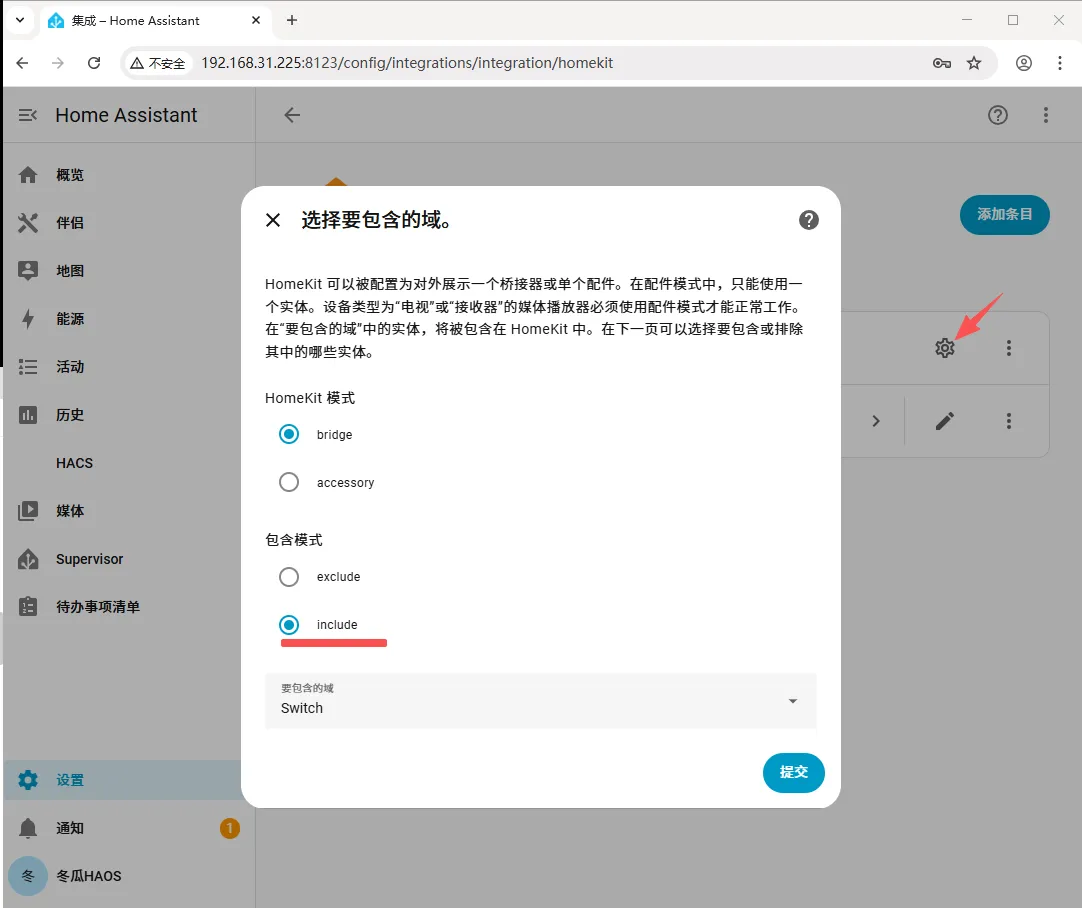Viewport: 1082px width, 908px height.
Task: Select the 集成 – Home Assistant tab
Action: [155, 21]
